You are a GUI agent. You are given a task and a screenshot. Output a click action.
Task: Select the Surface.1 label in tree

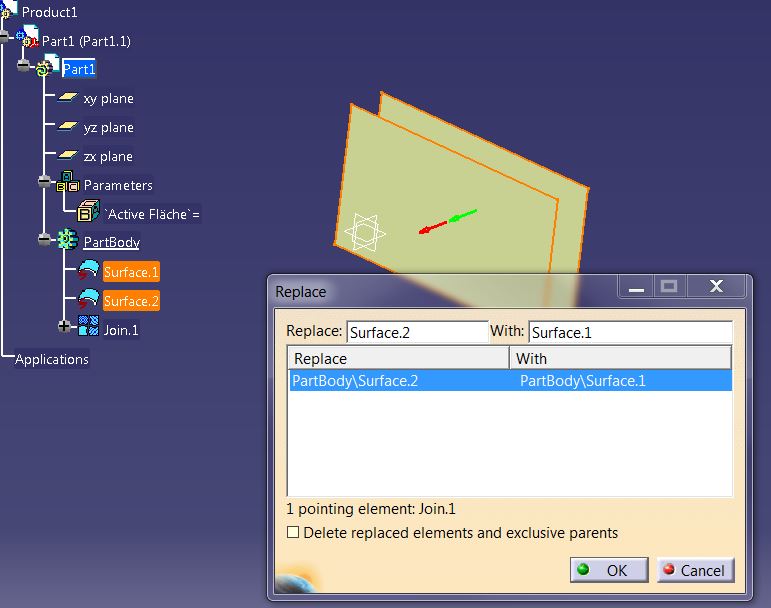[x=131, y=272]
